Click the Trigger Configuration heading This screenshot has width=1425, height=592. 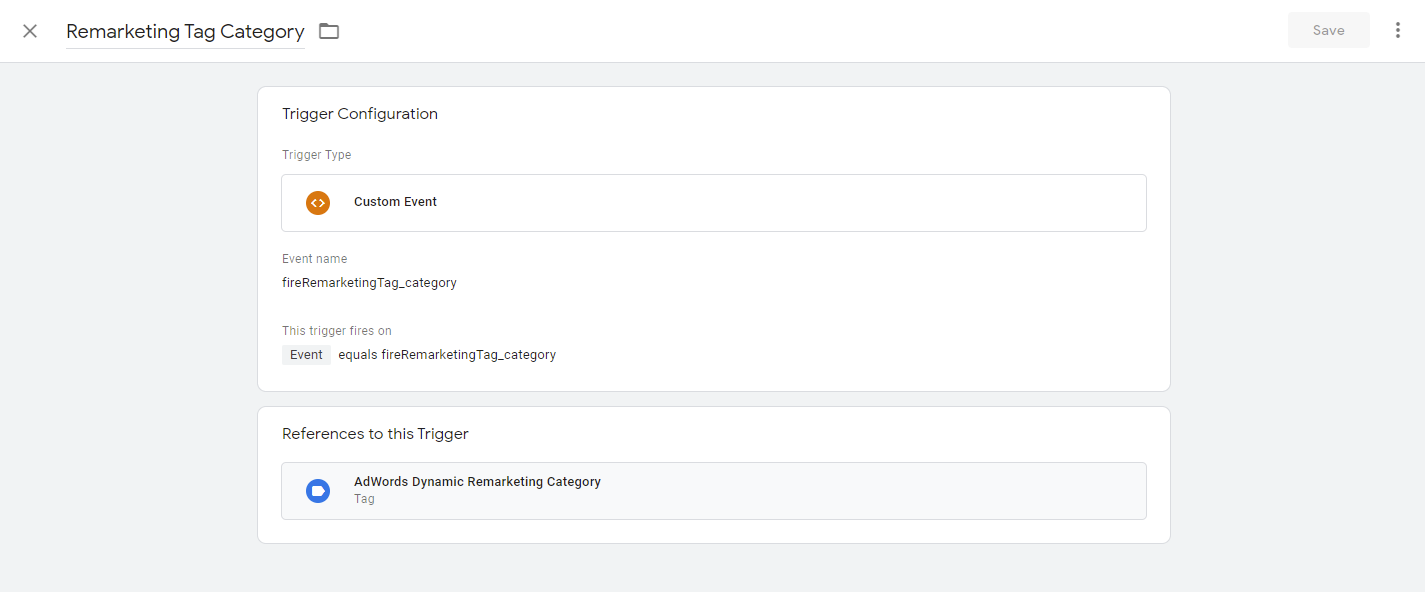360,114
